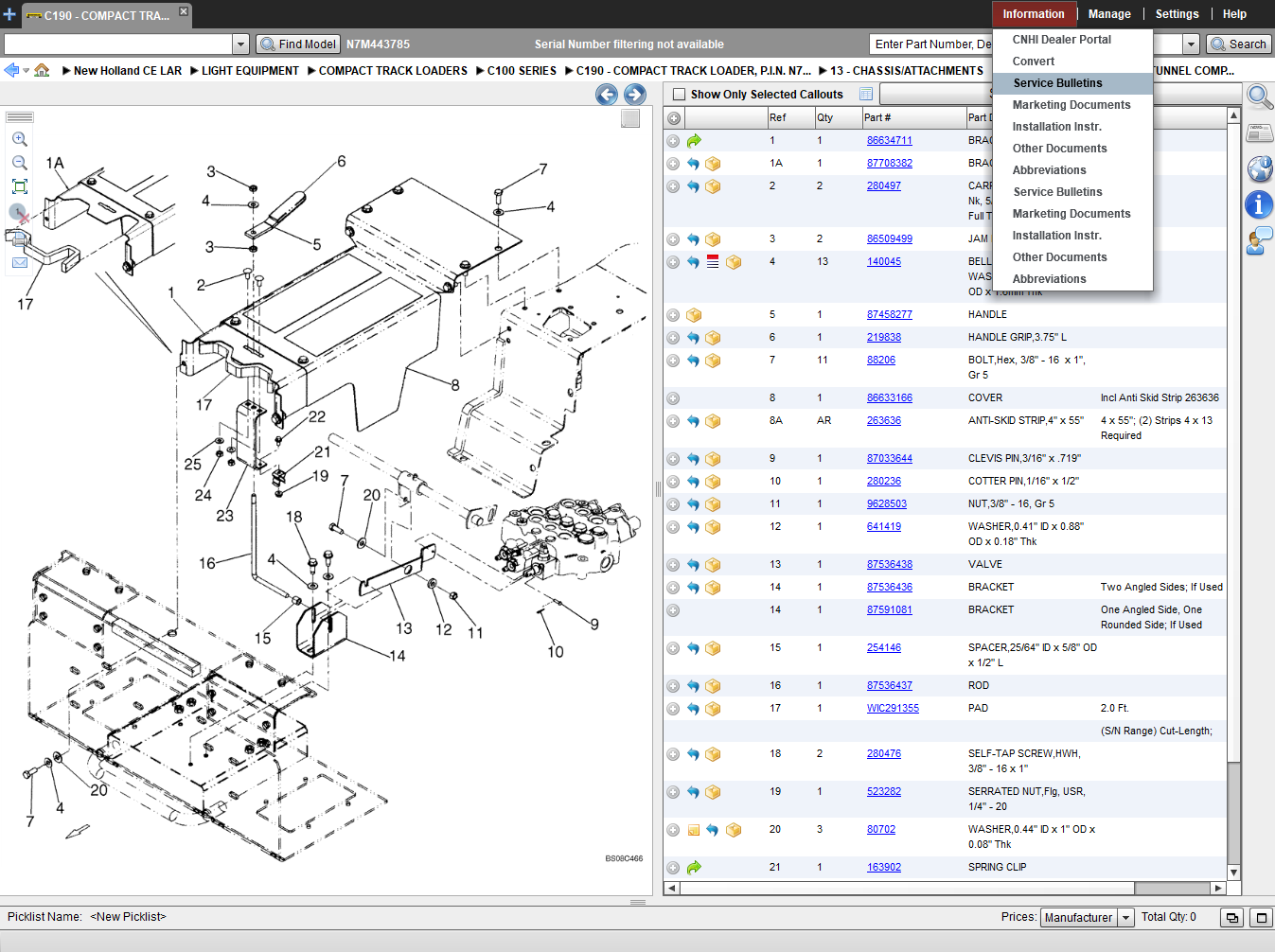
Task: Email the diagram with envelope icon
Action: pyautogui.click(x=19, y=262)
